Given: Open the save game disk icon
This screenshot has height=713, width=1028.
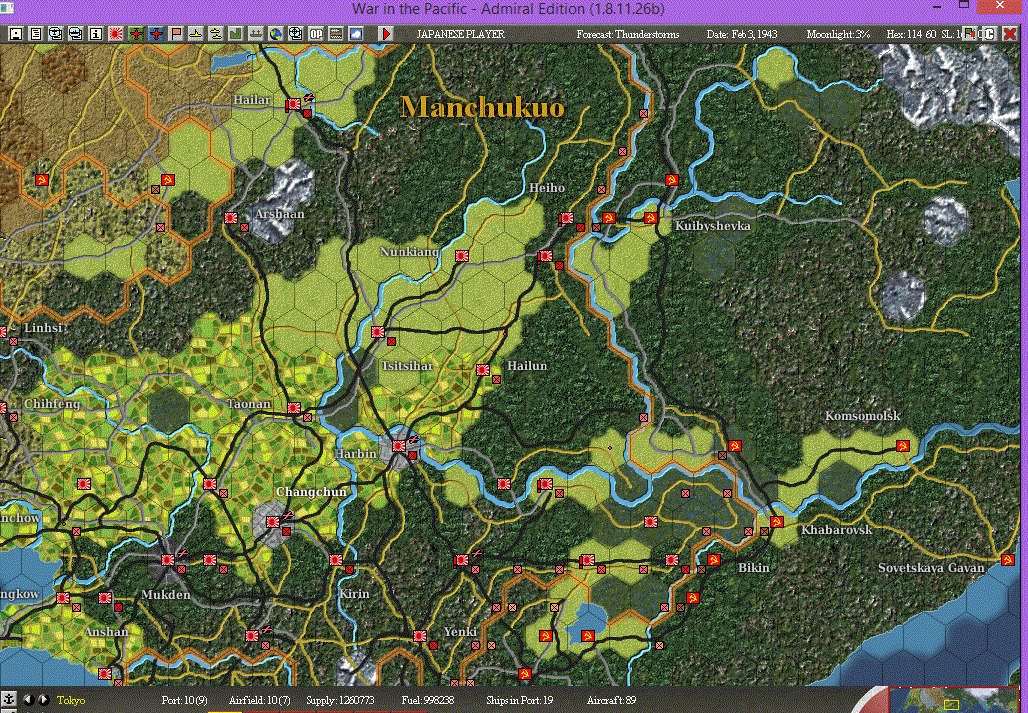Looking at the screenshot, I should (16, 33).
